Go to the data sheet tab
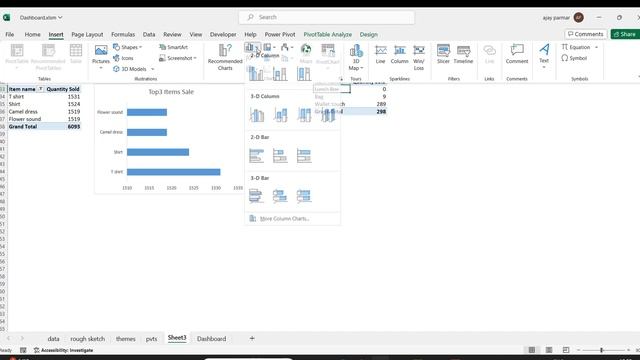This screenshot has height=360, width=640. pos(53,339)
